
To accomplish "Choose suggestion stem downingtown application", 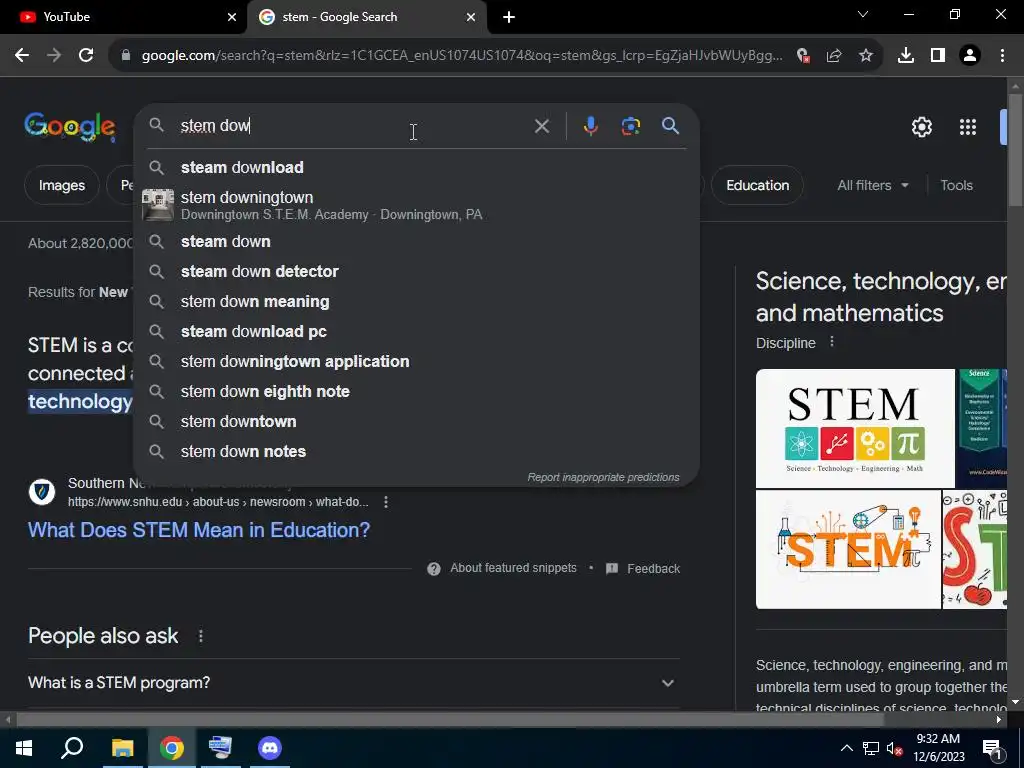I will pyautogui.click(x=416, y=361).
